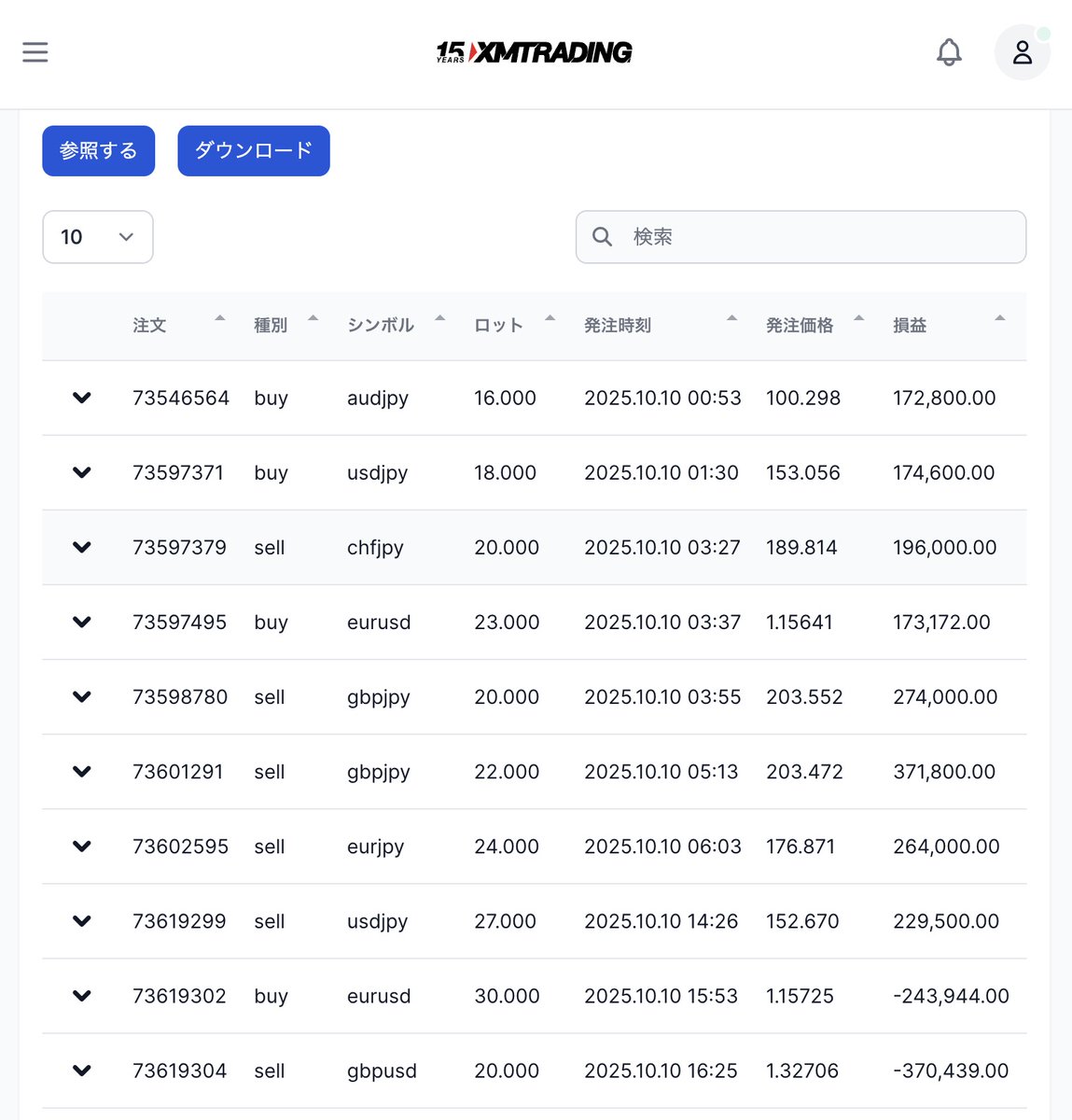Click timestamp 2025.10.10 14:26

point(661,920)
